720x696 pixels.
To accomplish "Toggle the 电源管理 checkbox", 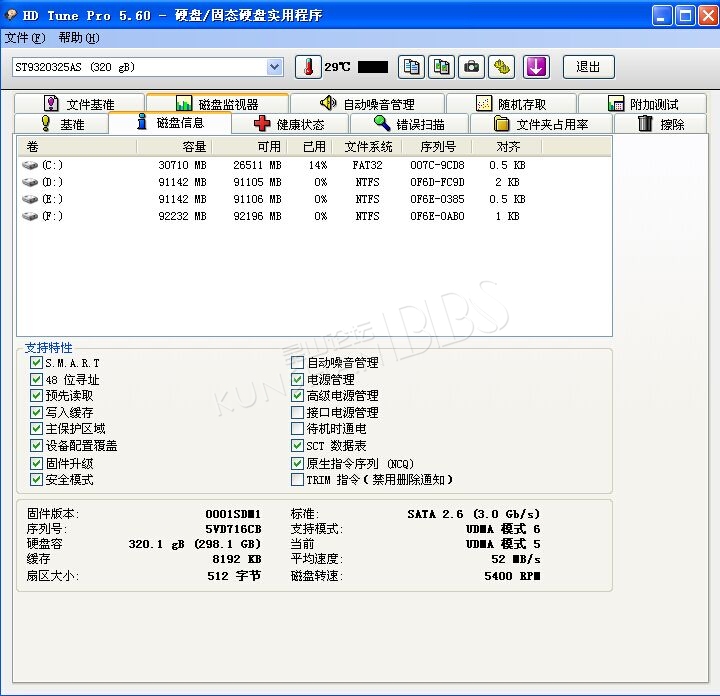I will coord(298,379).
